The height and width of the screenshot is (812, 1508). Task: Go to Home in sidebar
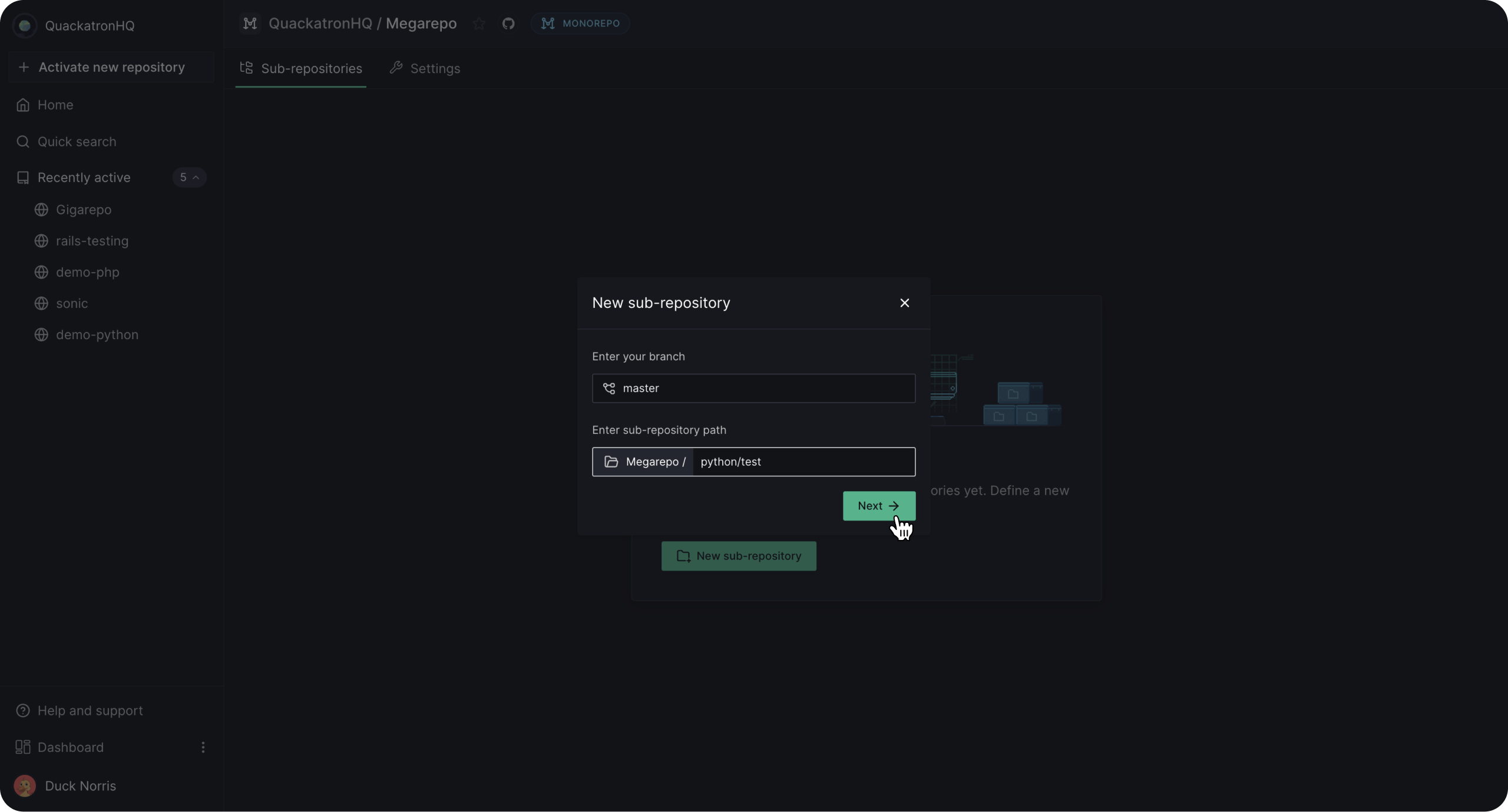pos(55,105)
